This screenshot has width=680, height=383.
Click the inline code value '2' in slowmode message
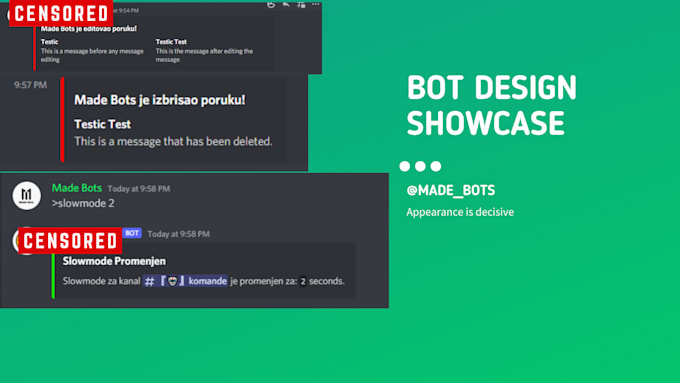click(303, 282)
